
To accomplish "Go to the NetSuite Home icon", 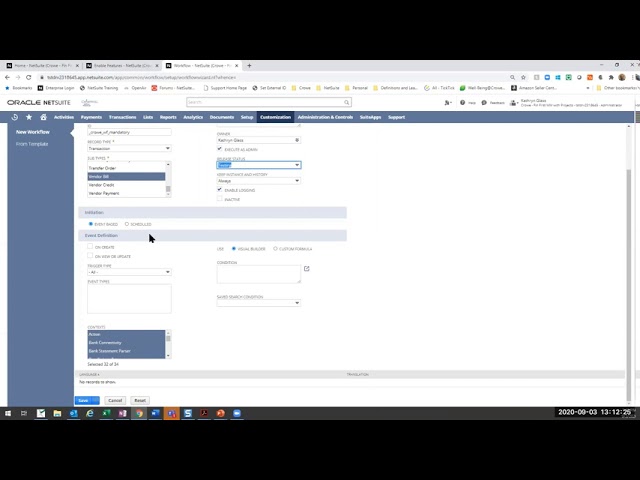I will (x=43, y=117).
